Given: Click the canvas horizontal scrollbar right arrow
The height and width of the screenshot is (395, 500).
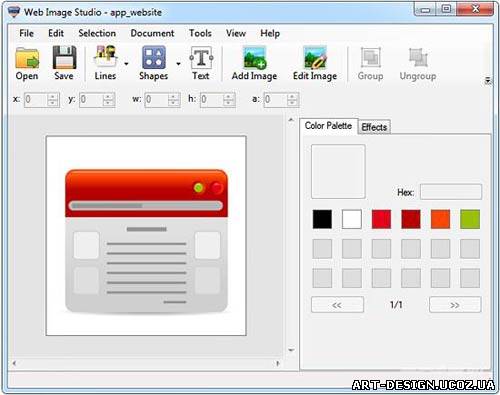Looking at the screenshot, I should (278, 363).
